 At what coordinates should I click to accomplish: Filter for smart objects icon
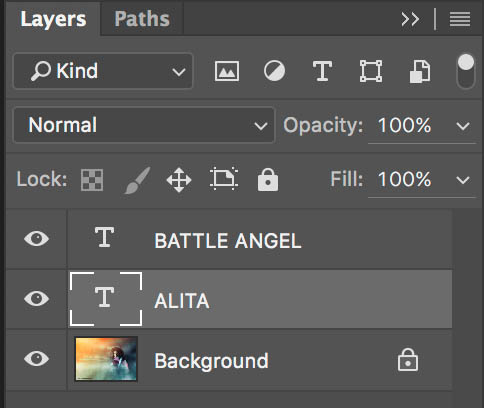(x=420, y=71)
